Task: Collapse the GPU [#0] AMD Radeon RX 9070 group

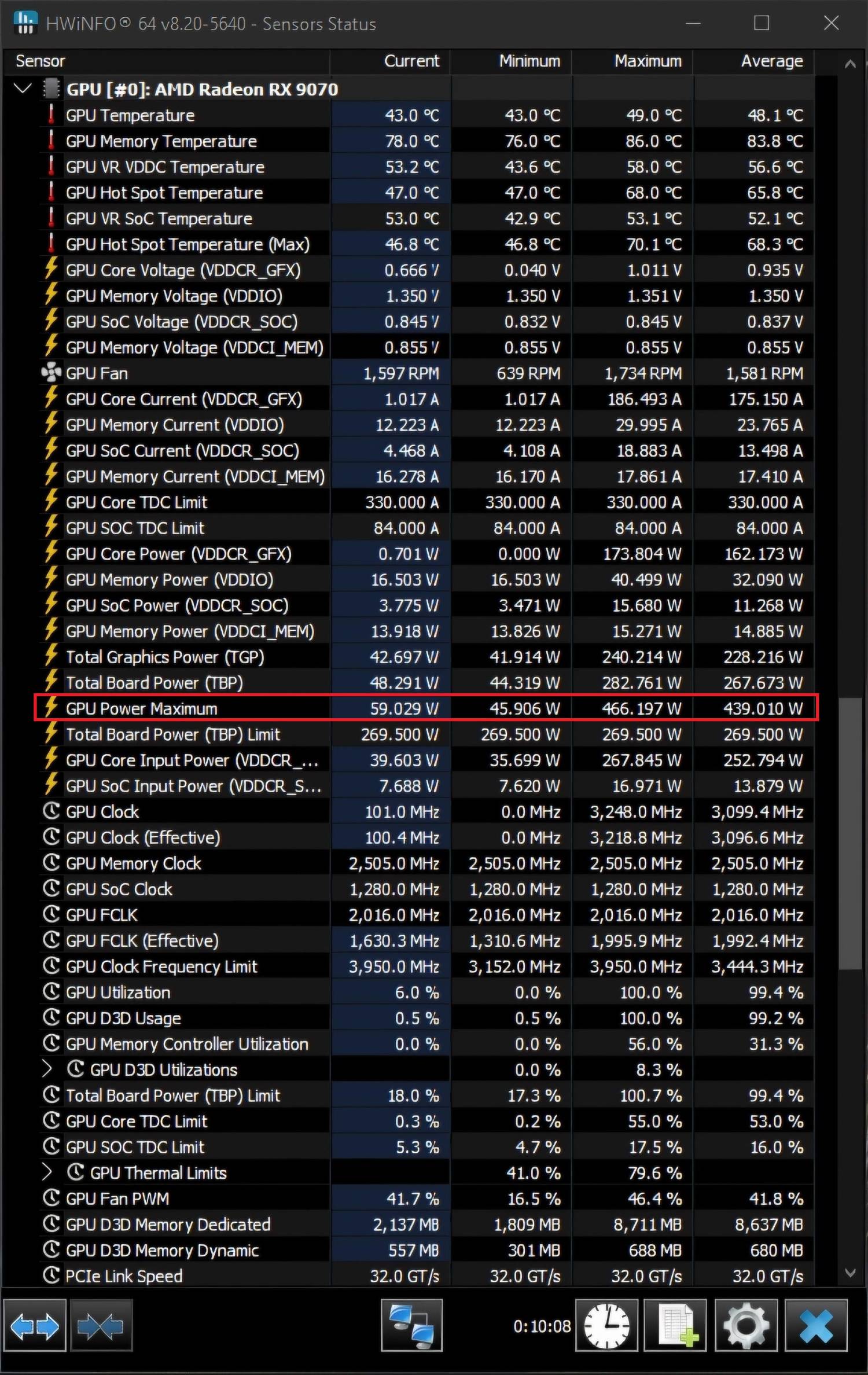Action: pyautogui.click(x=23, y=89)
